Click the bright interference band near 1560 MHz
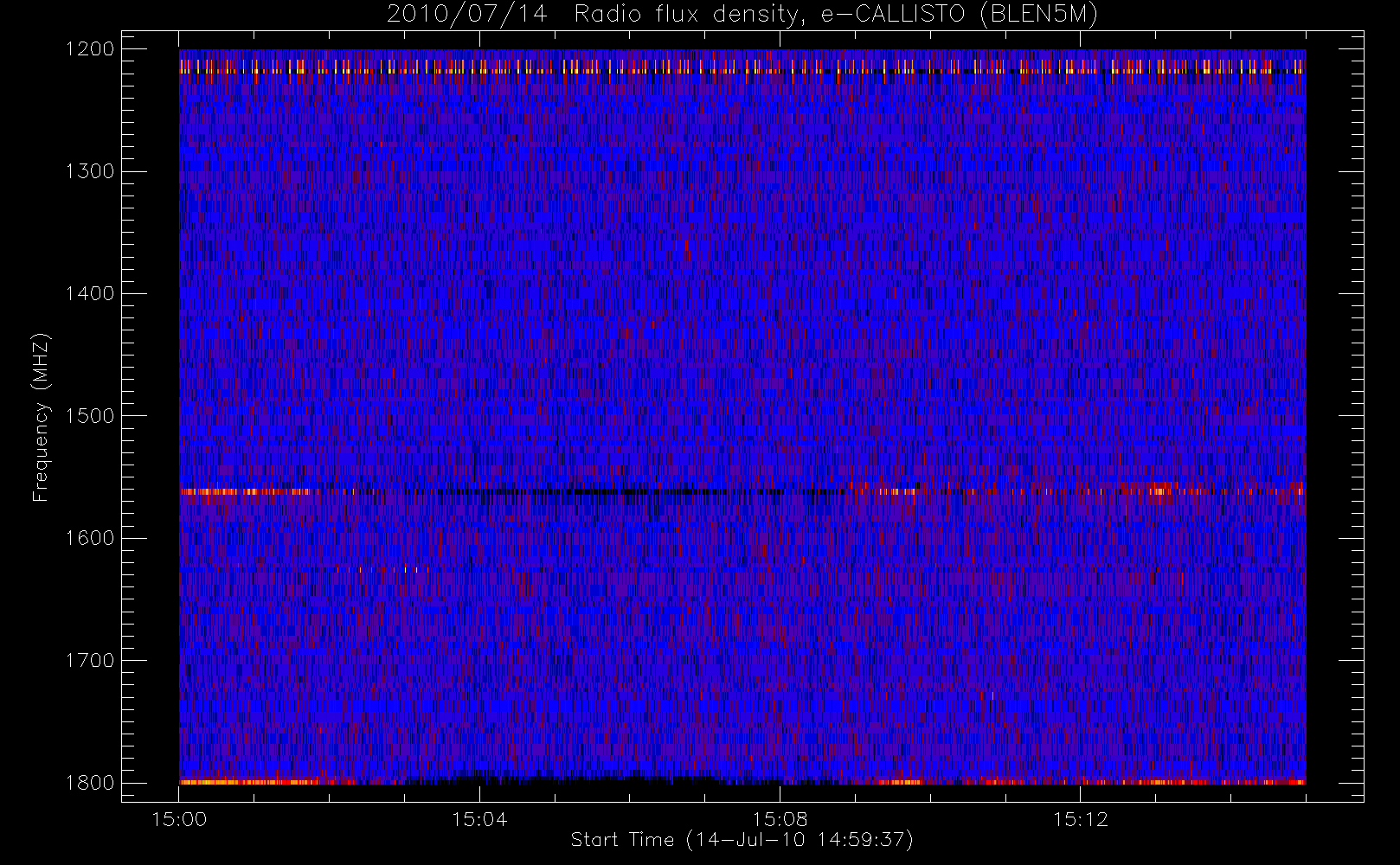The height and width of the screenshot is (865, 1400). (x=742, y=491)
